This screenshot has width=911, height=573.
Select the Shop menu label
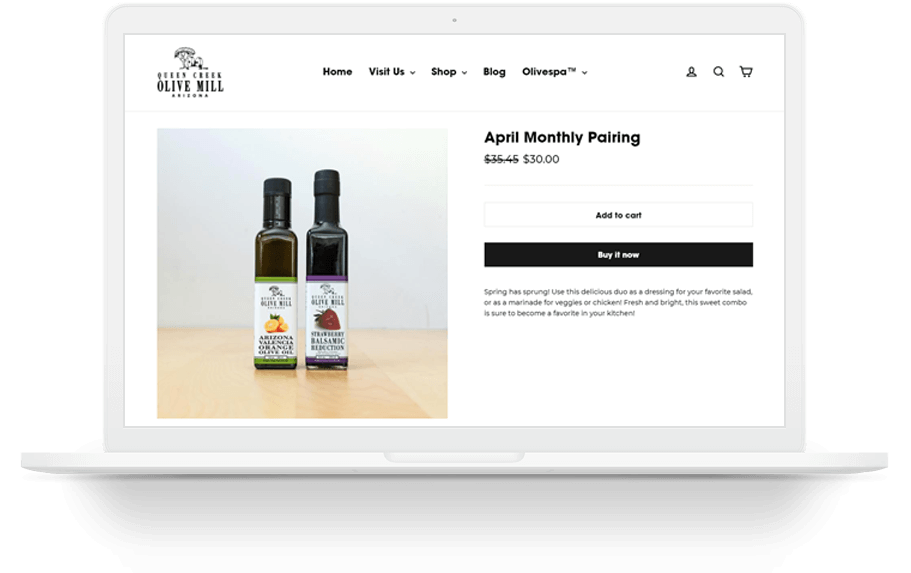tap(443, 71)
